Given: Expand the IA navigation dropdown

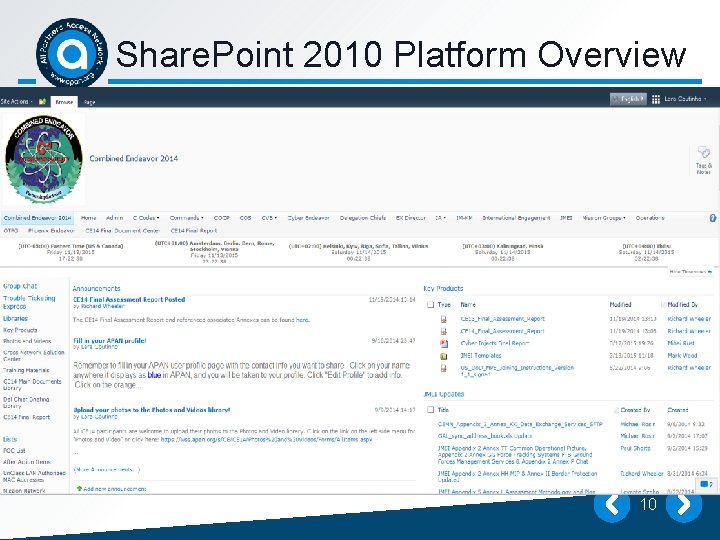Looking at the screenshot, I should pos(440,218).
